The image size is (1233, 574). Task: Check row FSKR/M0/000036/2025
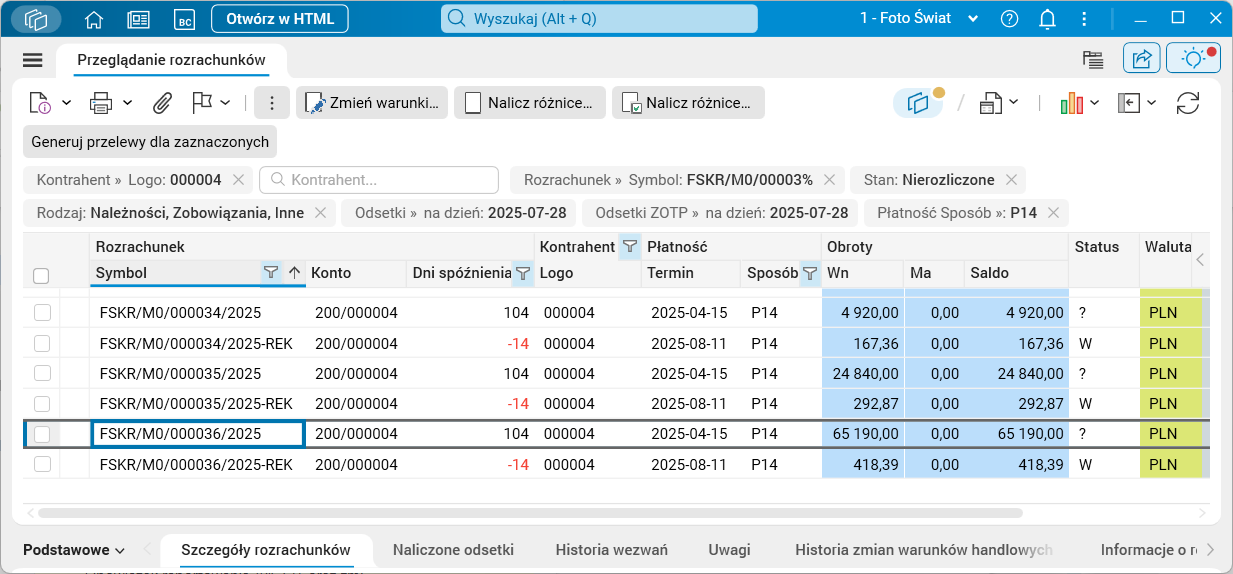pyautogui.click(x=41, y=434)
